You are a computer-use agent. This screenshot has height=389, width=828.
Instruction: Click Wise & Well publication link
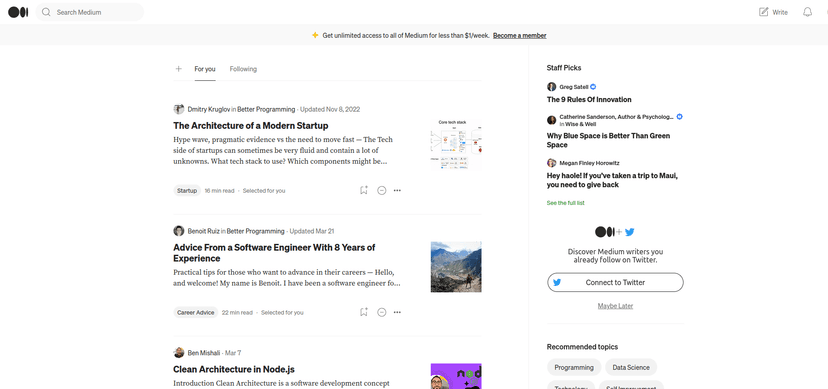tap(580, 124)
